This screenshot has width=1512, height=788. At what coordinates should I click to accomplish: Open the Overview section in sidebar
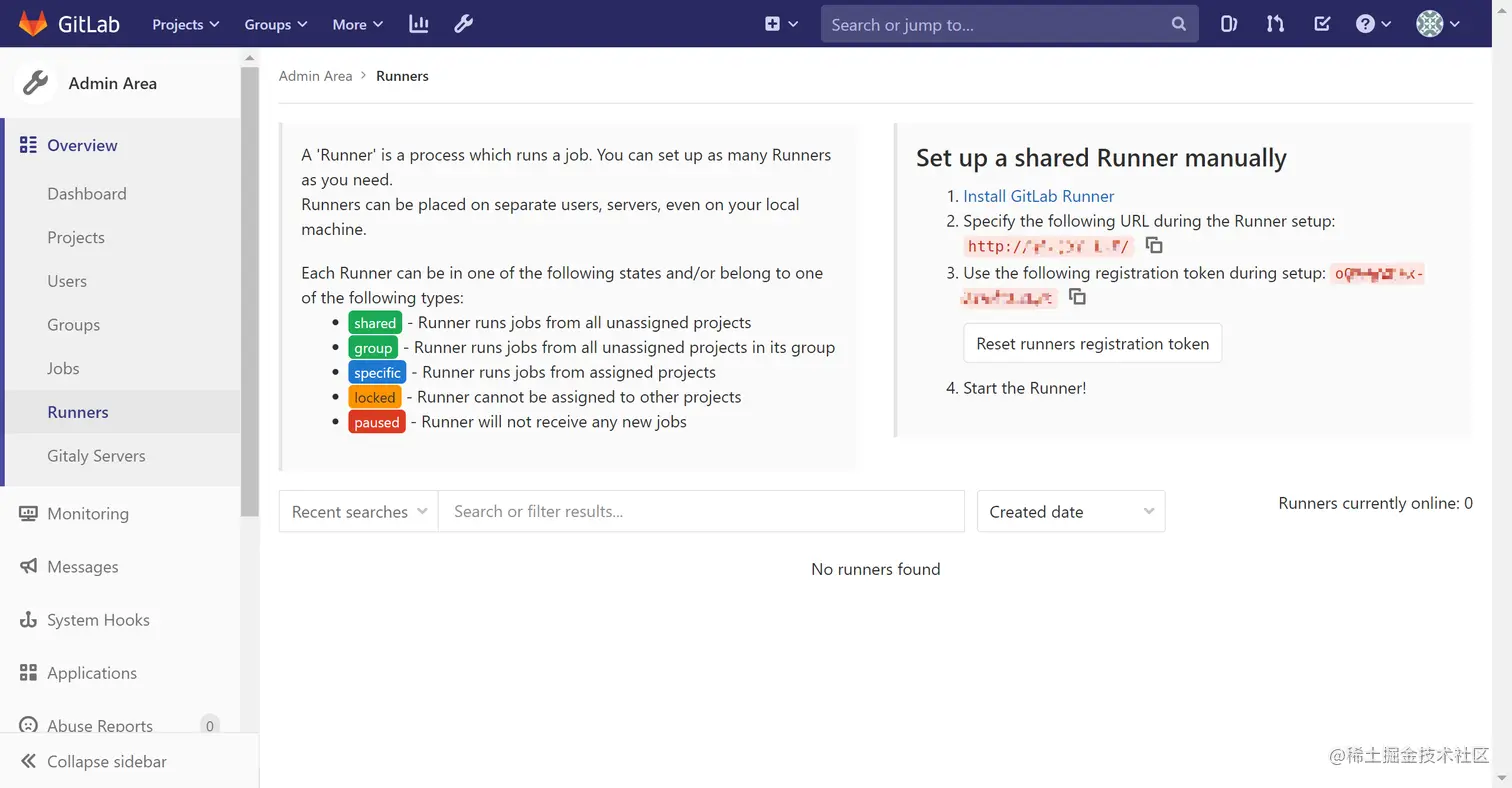[82, 145]
